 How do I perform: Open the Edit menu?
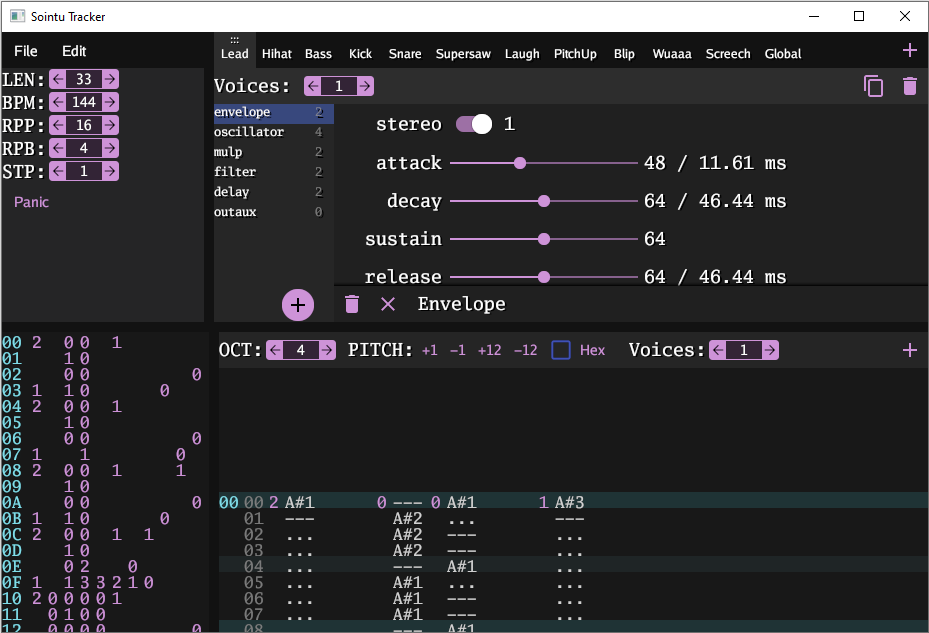click(x=74, y=51)
